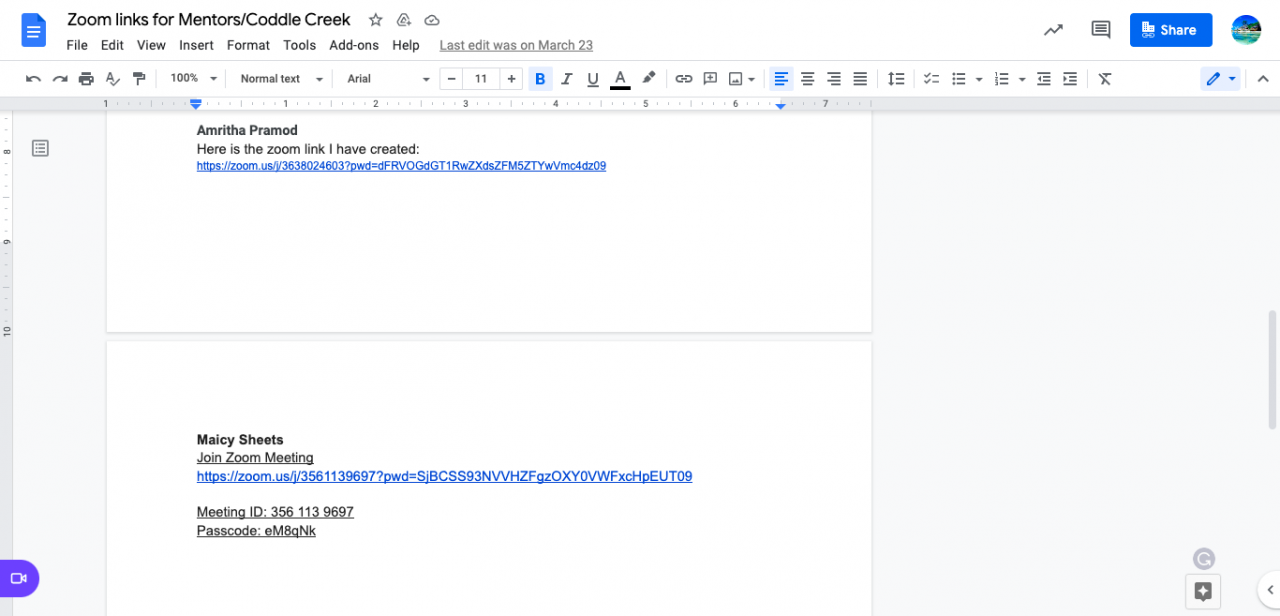Star this document
This screenshot has height=616, width=1280.
[x=375, y=20]
